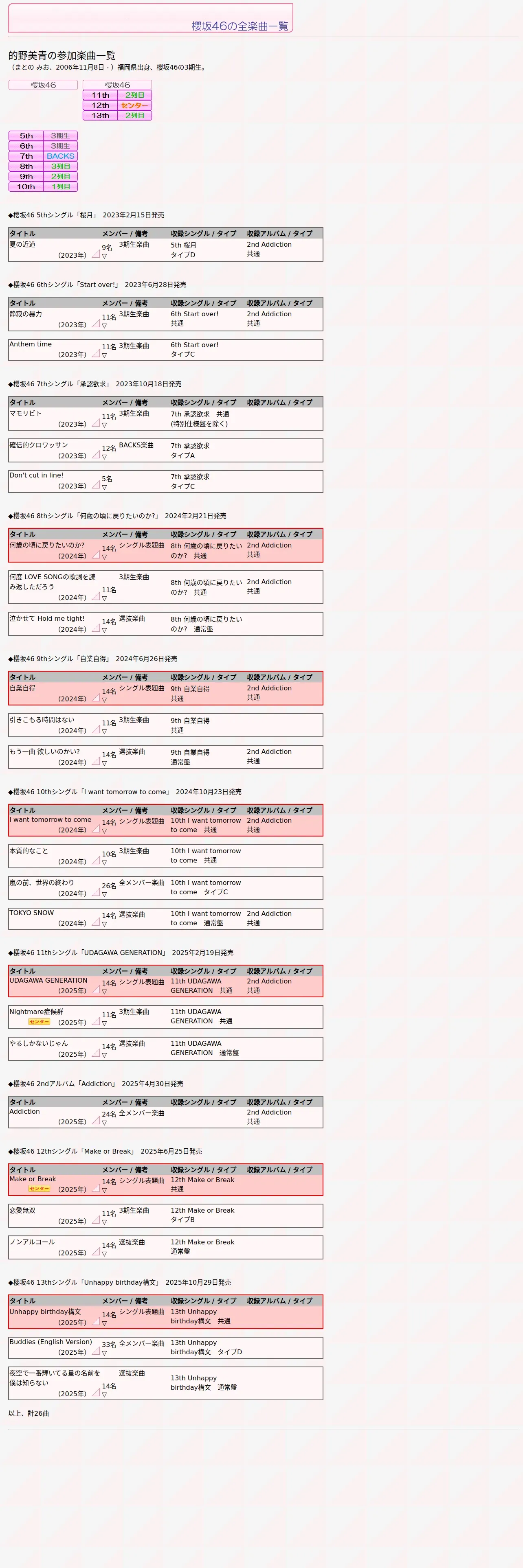Click the pink triangle icon for Don't cut in line!
Screen dimensions: 523x1568
tap(96, 484)
